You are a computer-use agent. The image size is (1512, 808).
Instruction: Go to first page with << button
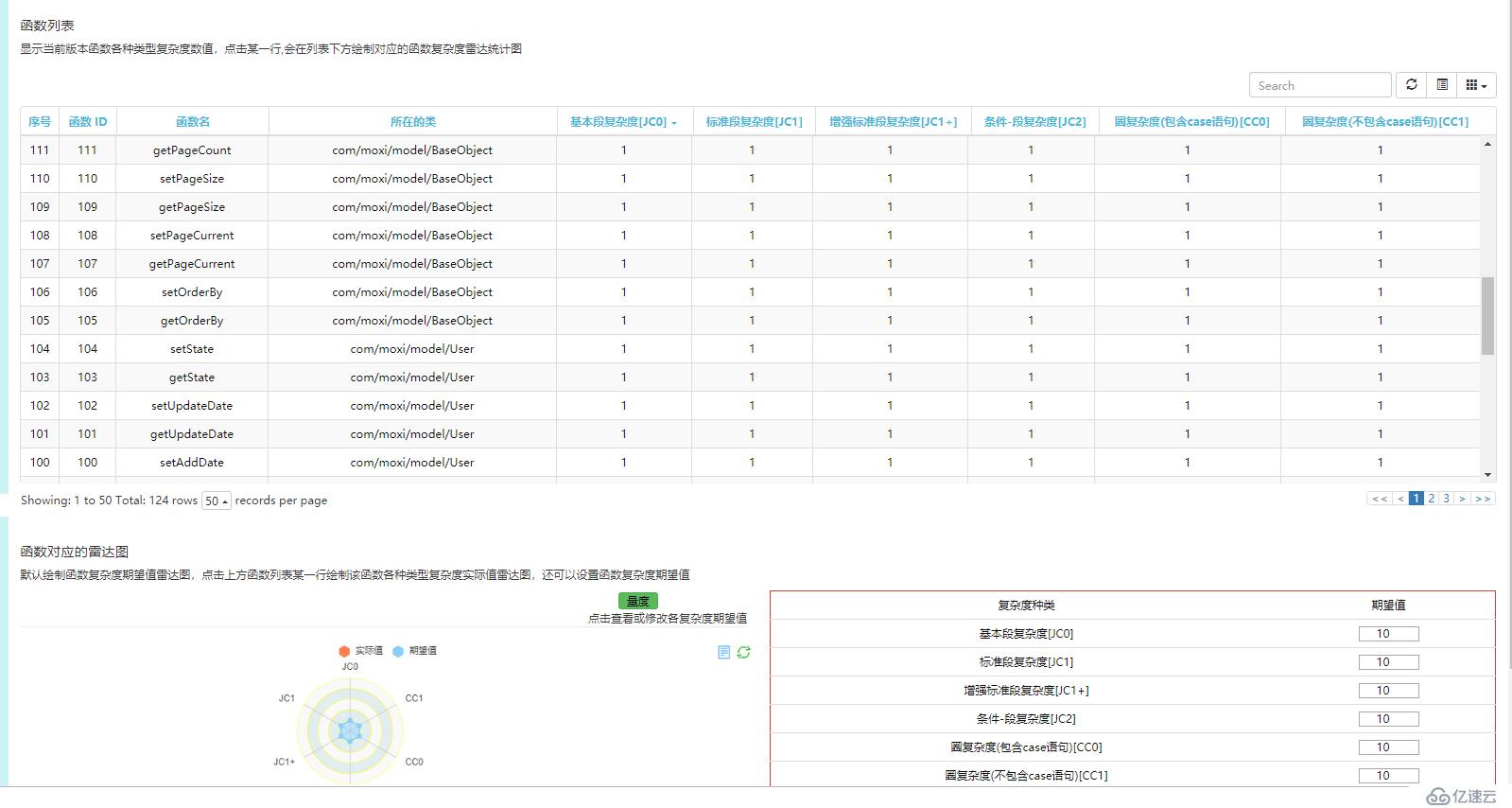1380,499
